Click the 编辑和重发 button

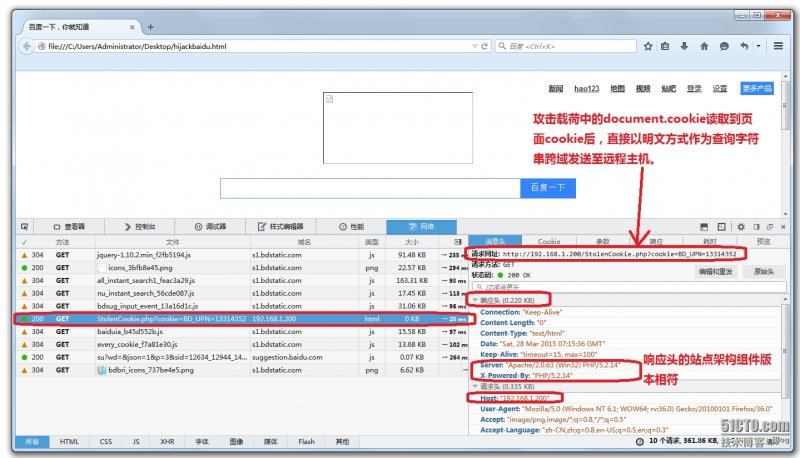point(716,272)
